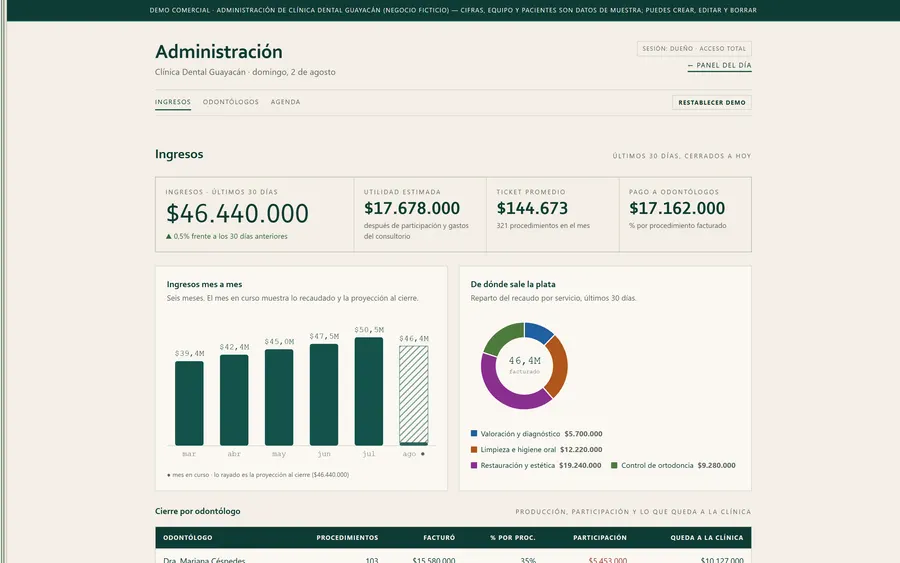Screen dimensions: 900x563
Task: Click the $17.678.000 utilidad estimada value
Action: point(412,208)
